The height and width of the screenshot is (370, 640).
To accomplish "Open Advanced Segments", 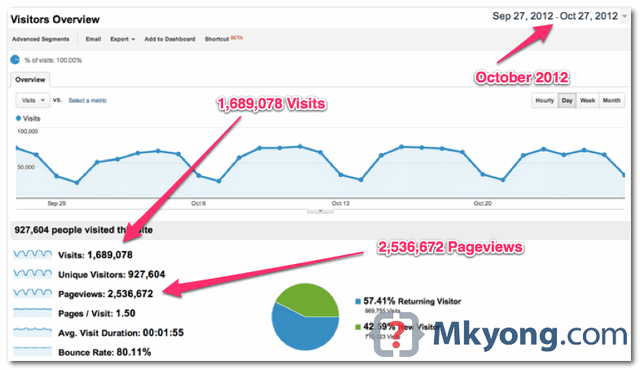I will click(x=40, y=39).
